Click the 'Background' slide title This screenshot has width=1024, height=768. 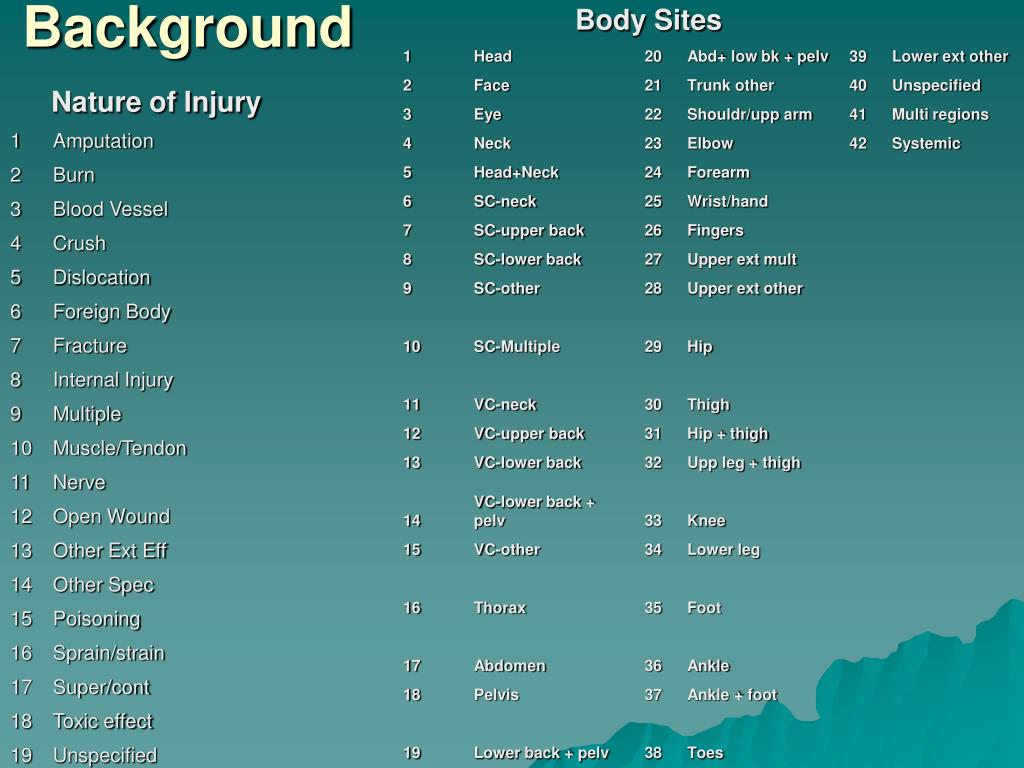[188, 28]
